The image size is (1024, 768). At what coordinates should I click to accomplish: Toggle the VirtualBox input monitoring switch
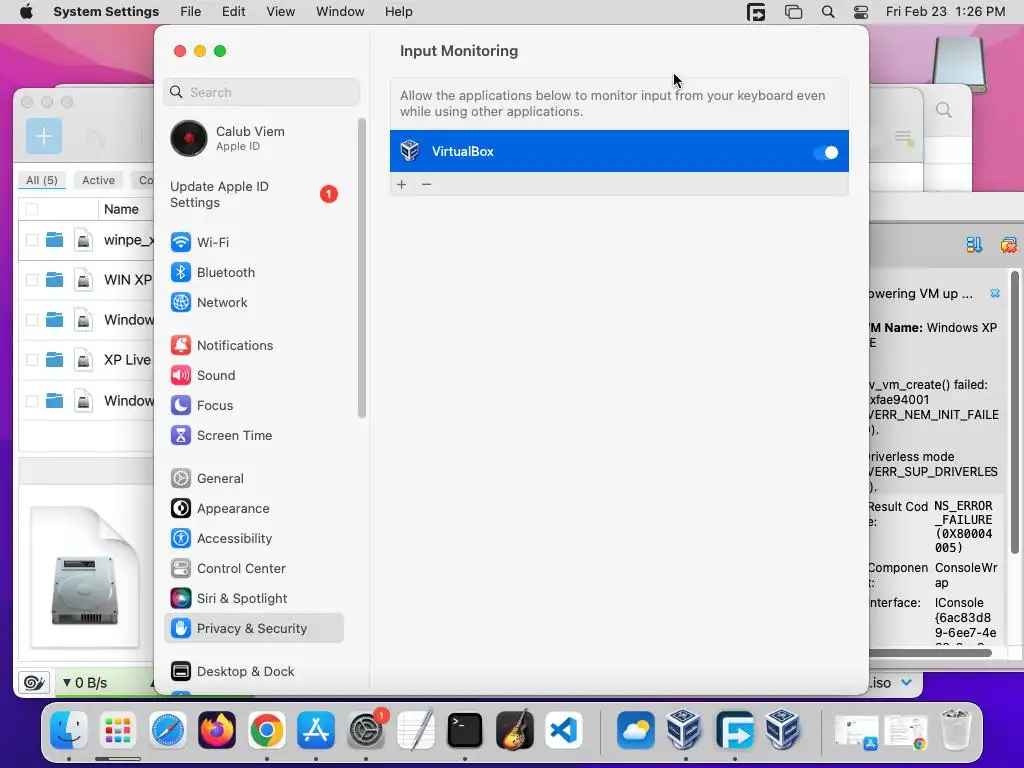click(826, 152)
